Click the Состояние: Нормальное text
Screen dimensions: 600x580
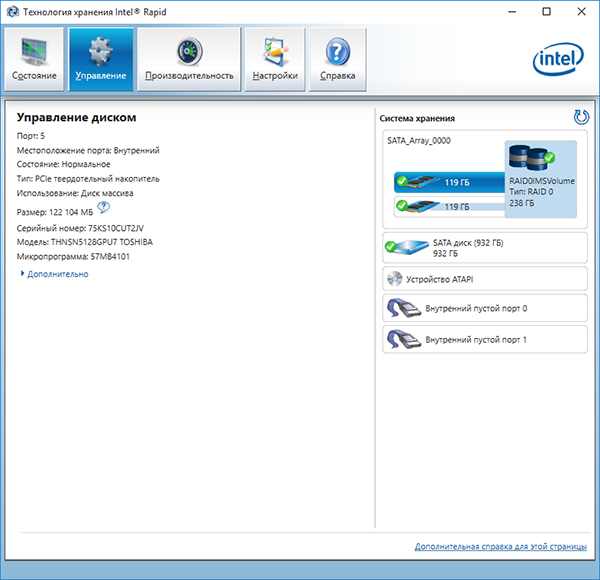(x=63, y=164)
